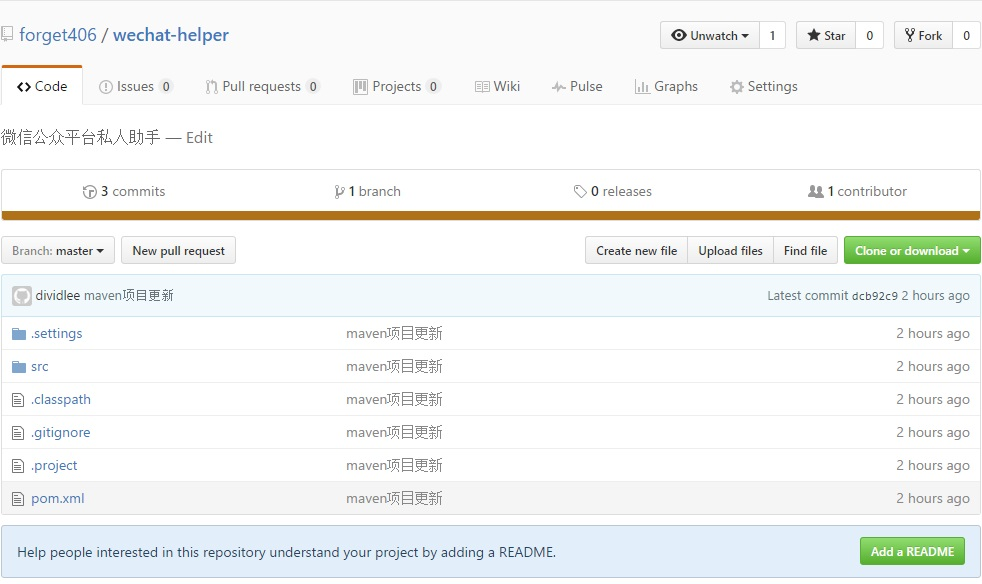Click the gear icon on Settings tab
The image size is (982, 584).
pos(736,87)
